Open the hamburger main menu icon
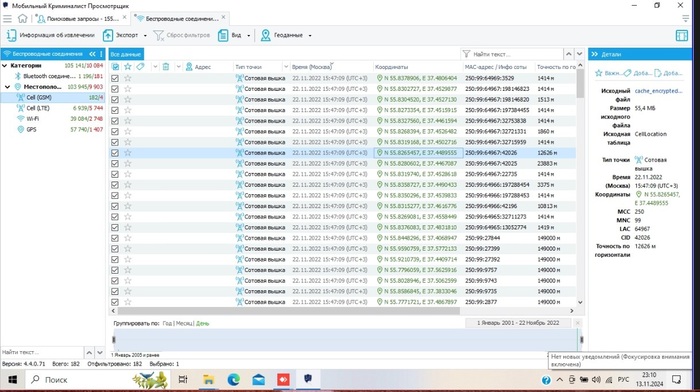This screenshot has width=700, height=392. pyautogui.click(x=7, y=19)
